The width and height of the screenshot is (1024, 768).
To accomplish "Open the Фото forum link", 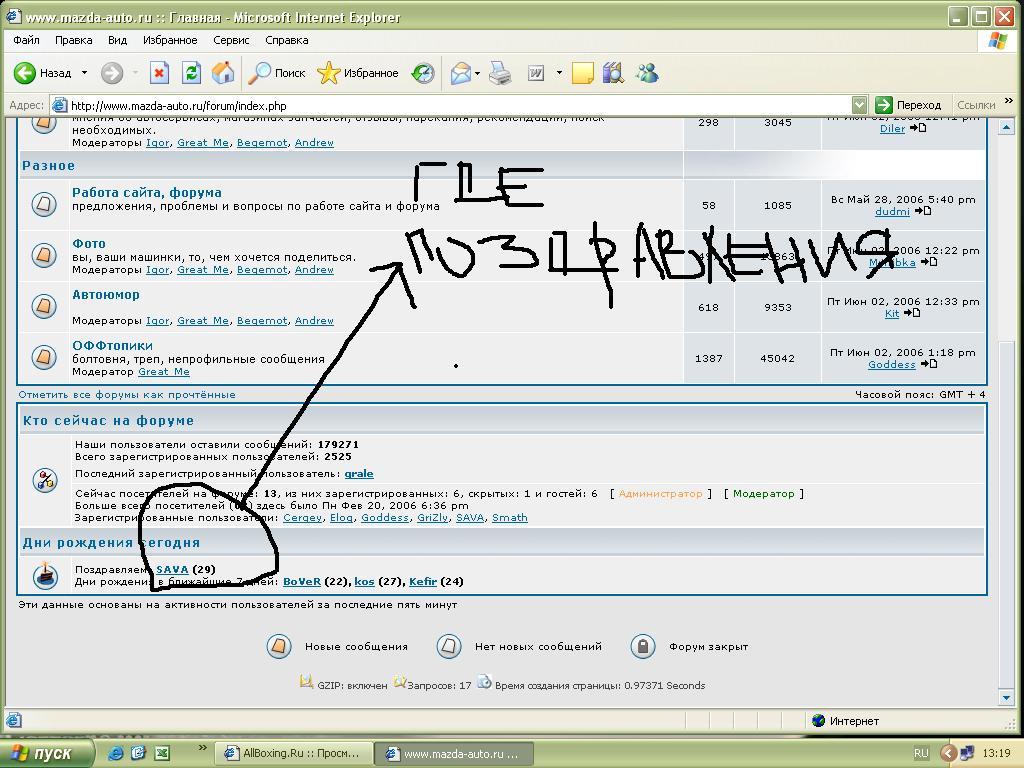I will point(89,244).
